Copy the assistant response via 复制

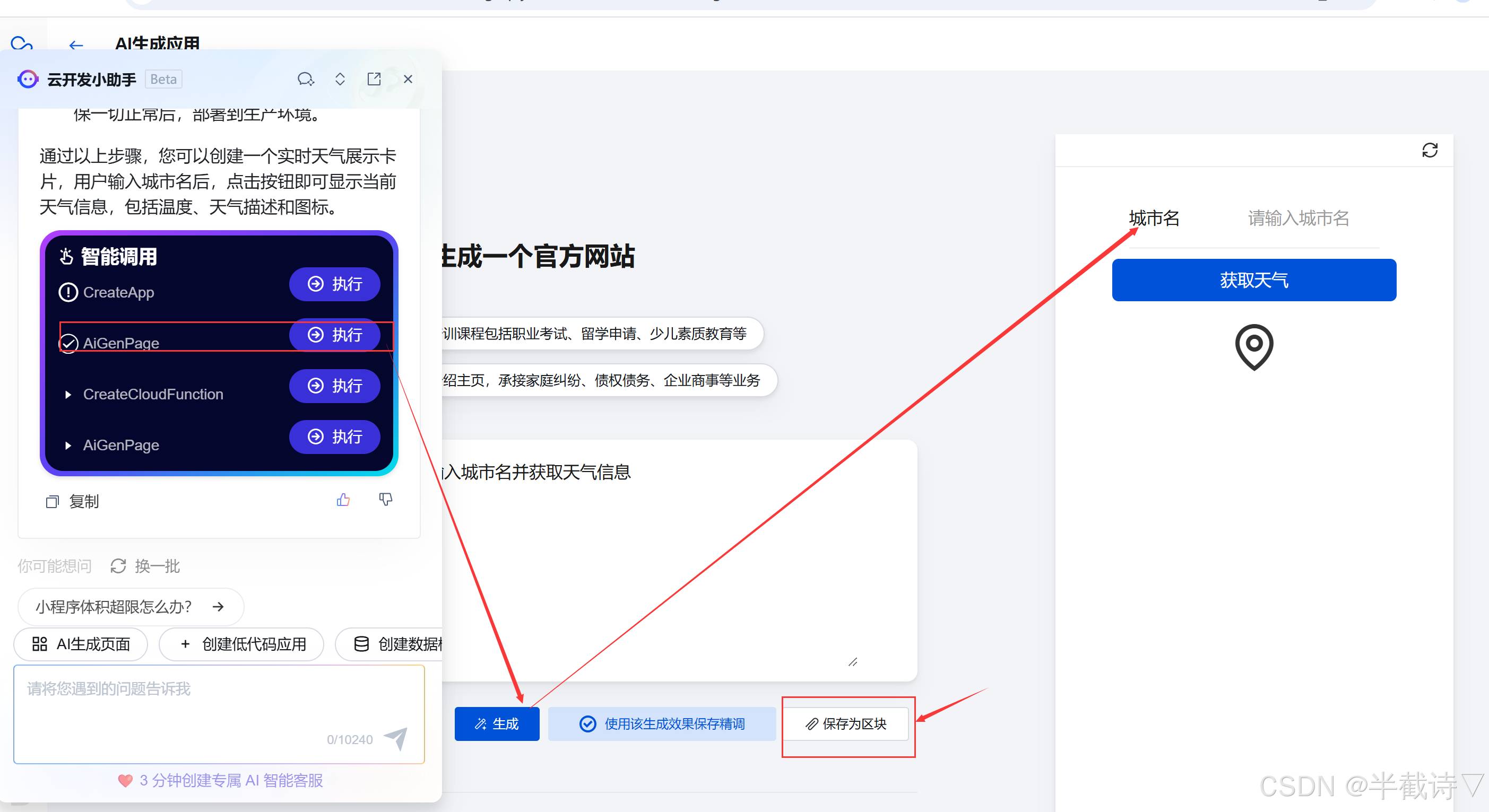pyautogui.click(x=73, y=501)
